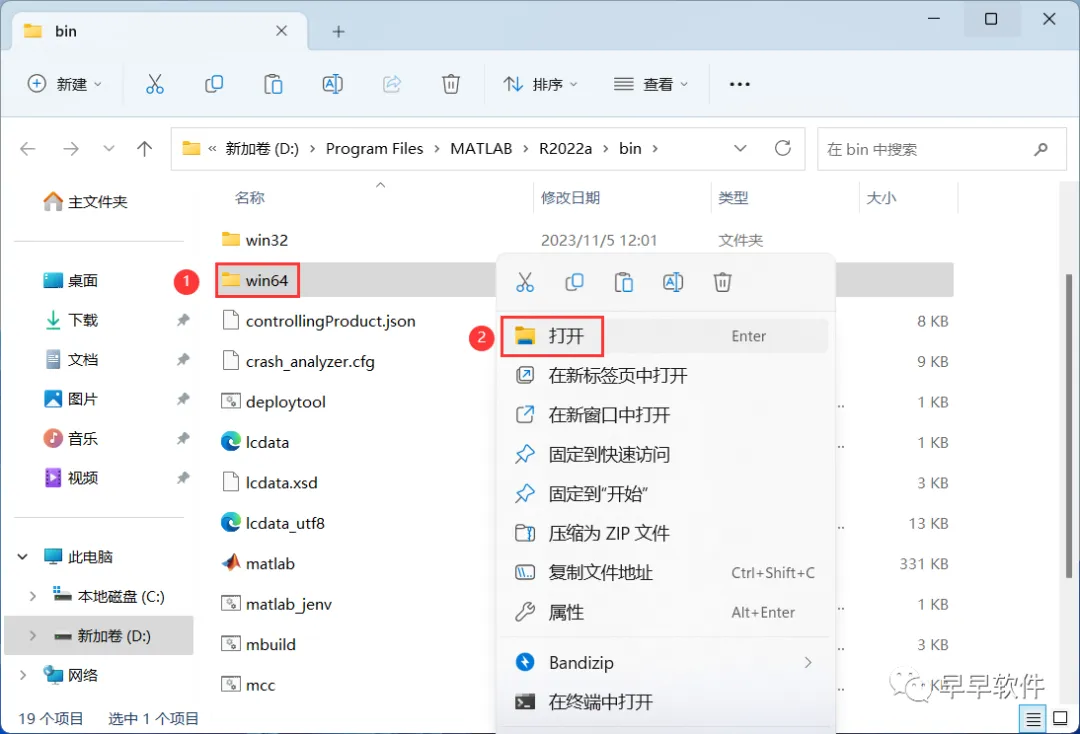Open the 查看 (View) dropdown

[651, 84]
